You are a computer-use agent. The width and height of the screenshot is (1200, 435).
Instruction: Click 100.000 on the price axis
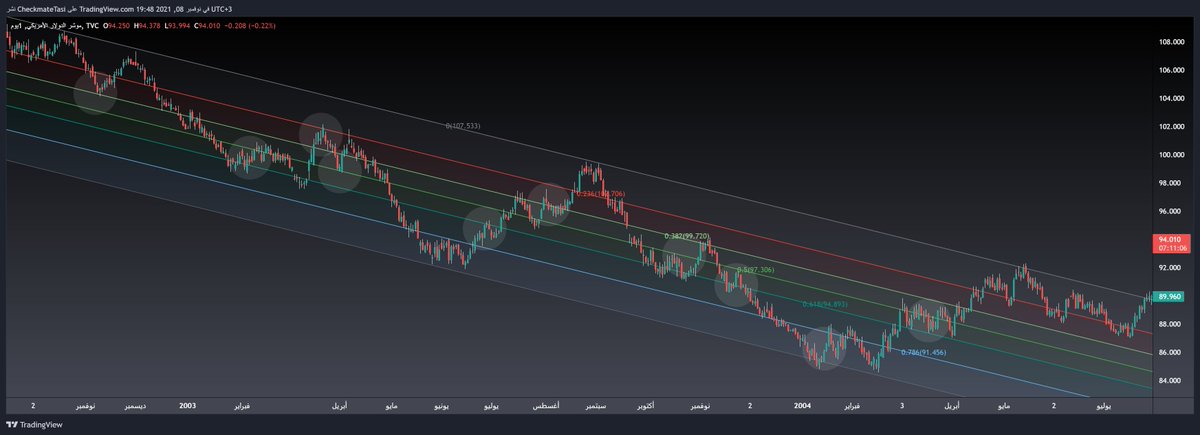click(x=1172, y=155)
